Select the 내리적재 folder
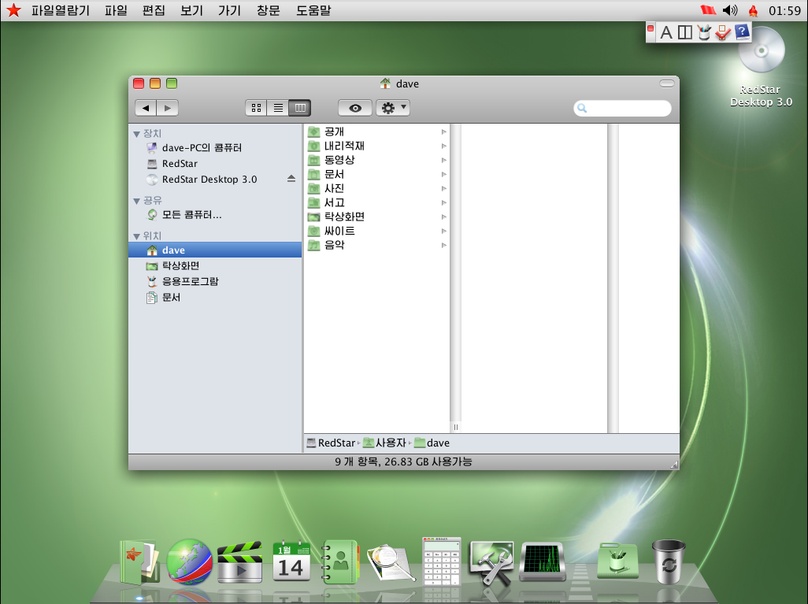Image resolution: width=808 pixels, height=604 pixels. 377,146
